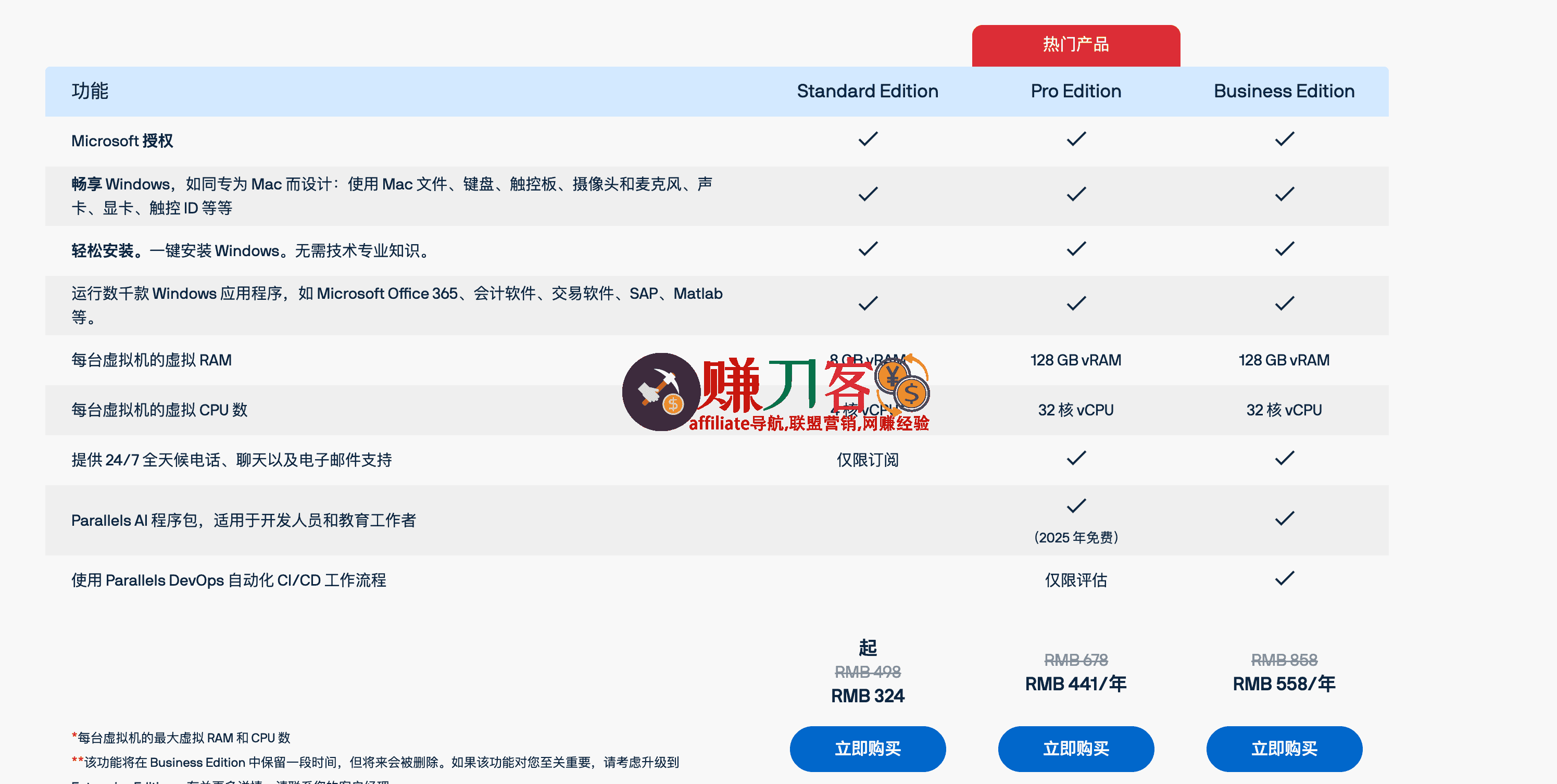
Task: Click 立即购买 under Pro Edition
Action: [1075, 748]
